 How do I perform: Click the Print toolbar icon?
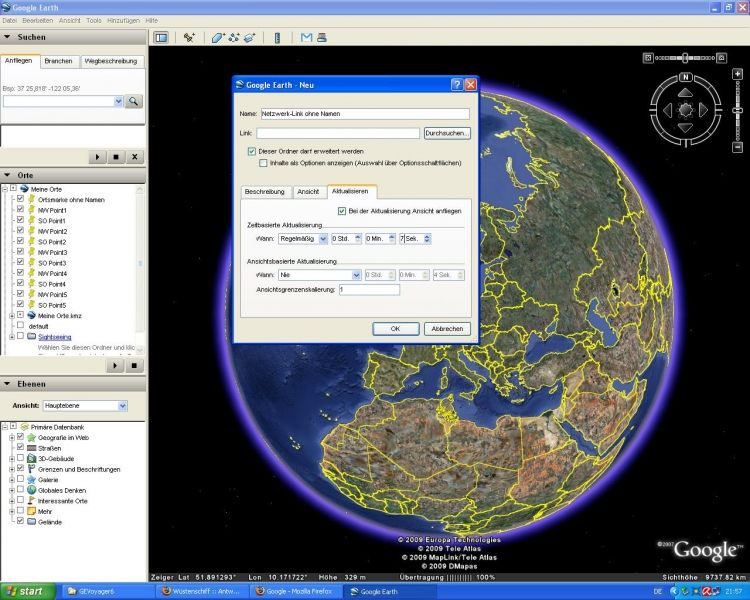click(322, 37)
